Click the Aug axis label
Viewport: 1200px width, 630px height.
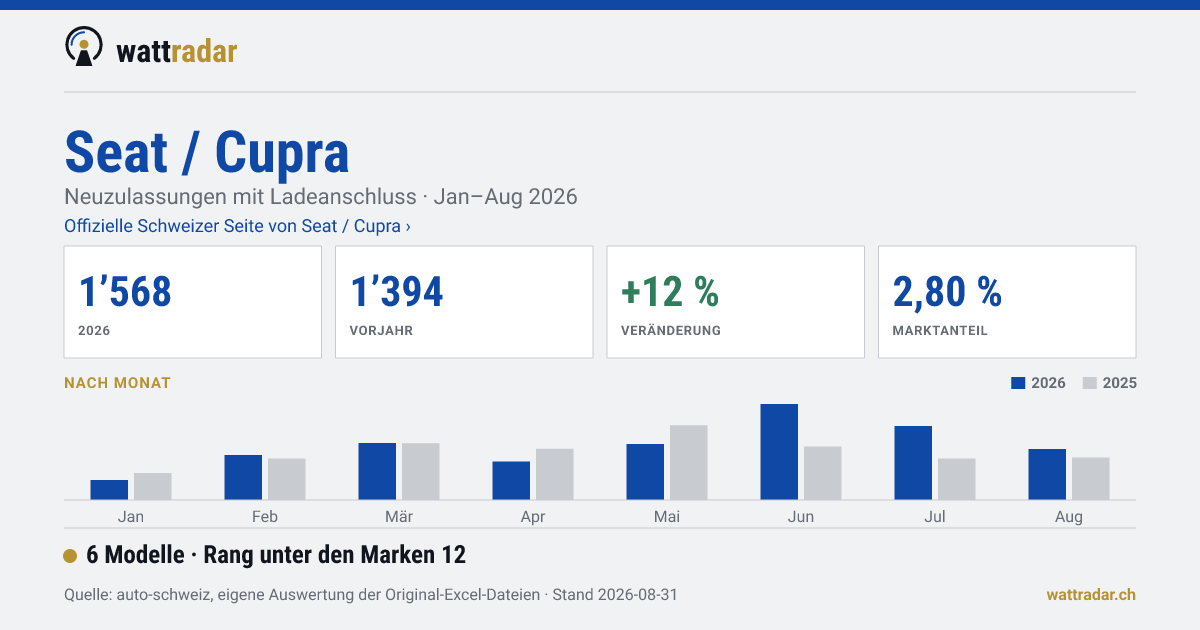click(1069, 517)
